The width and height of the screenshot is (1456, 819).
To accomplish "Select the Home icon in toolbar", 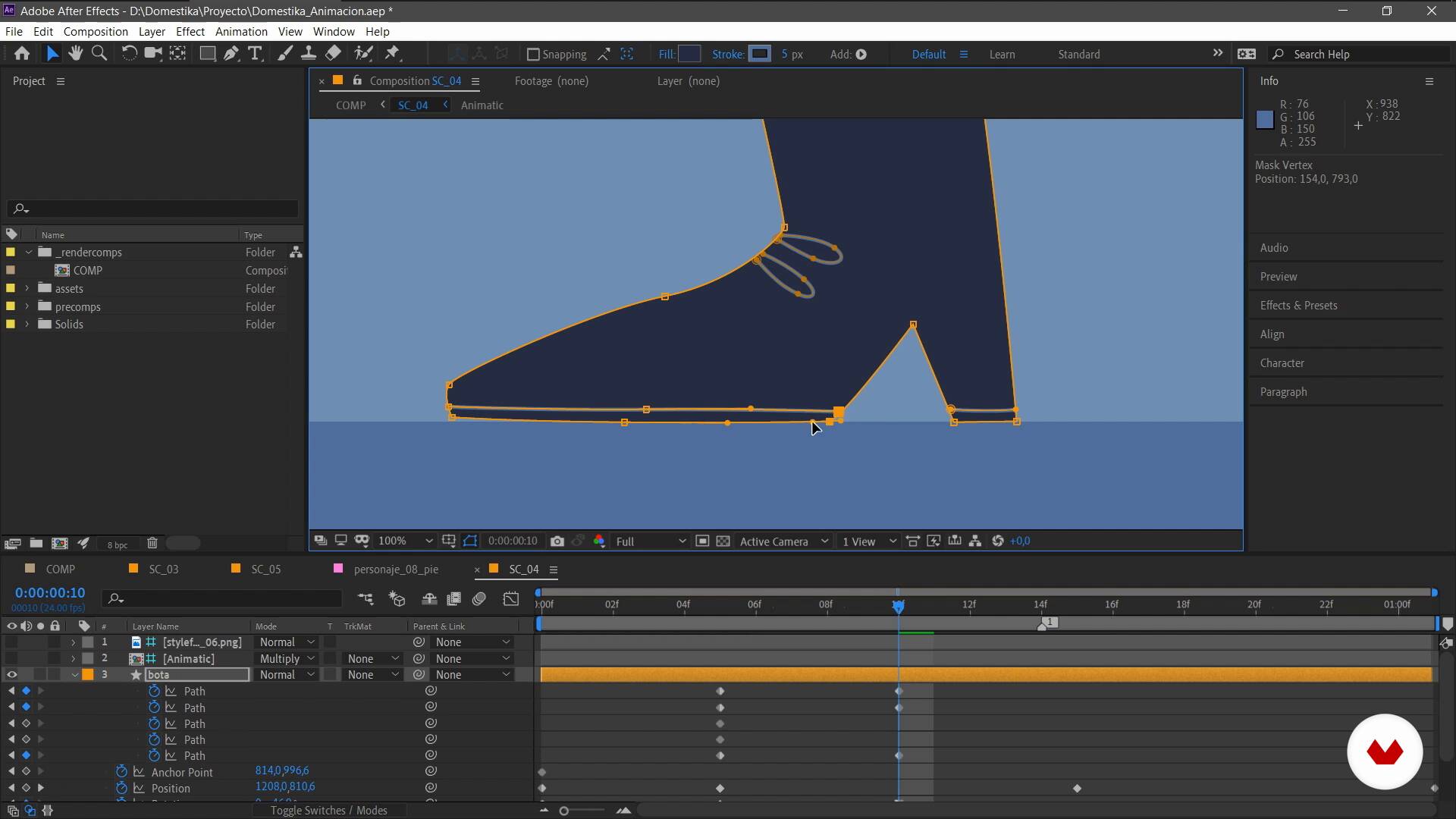I will [x=22, y=54].
